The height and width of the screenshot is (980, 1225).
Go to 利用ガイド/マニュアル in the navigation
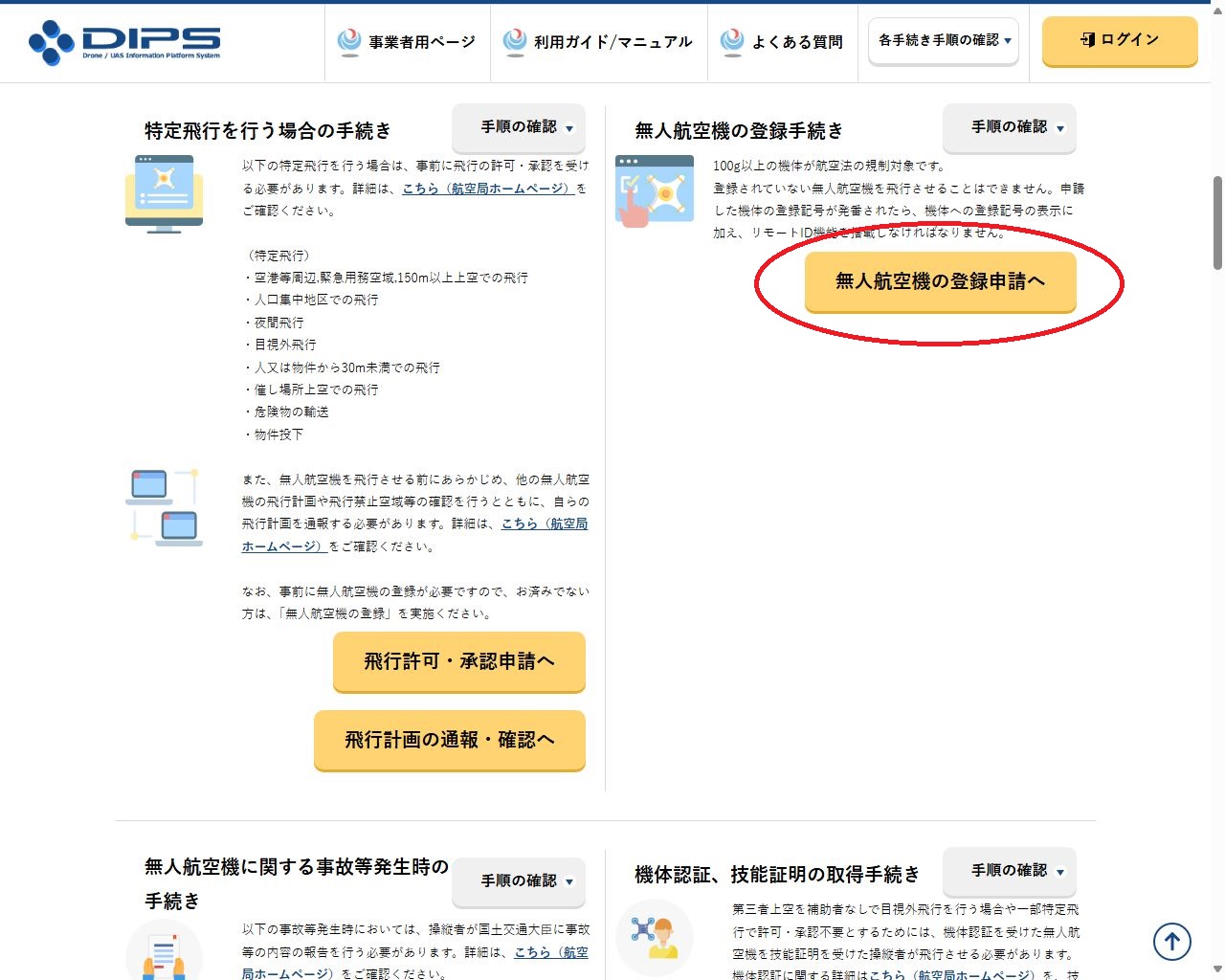[x=599, y=42]
